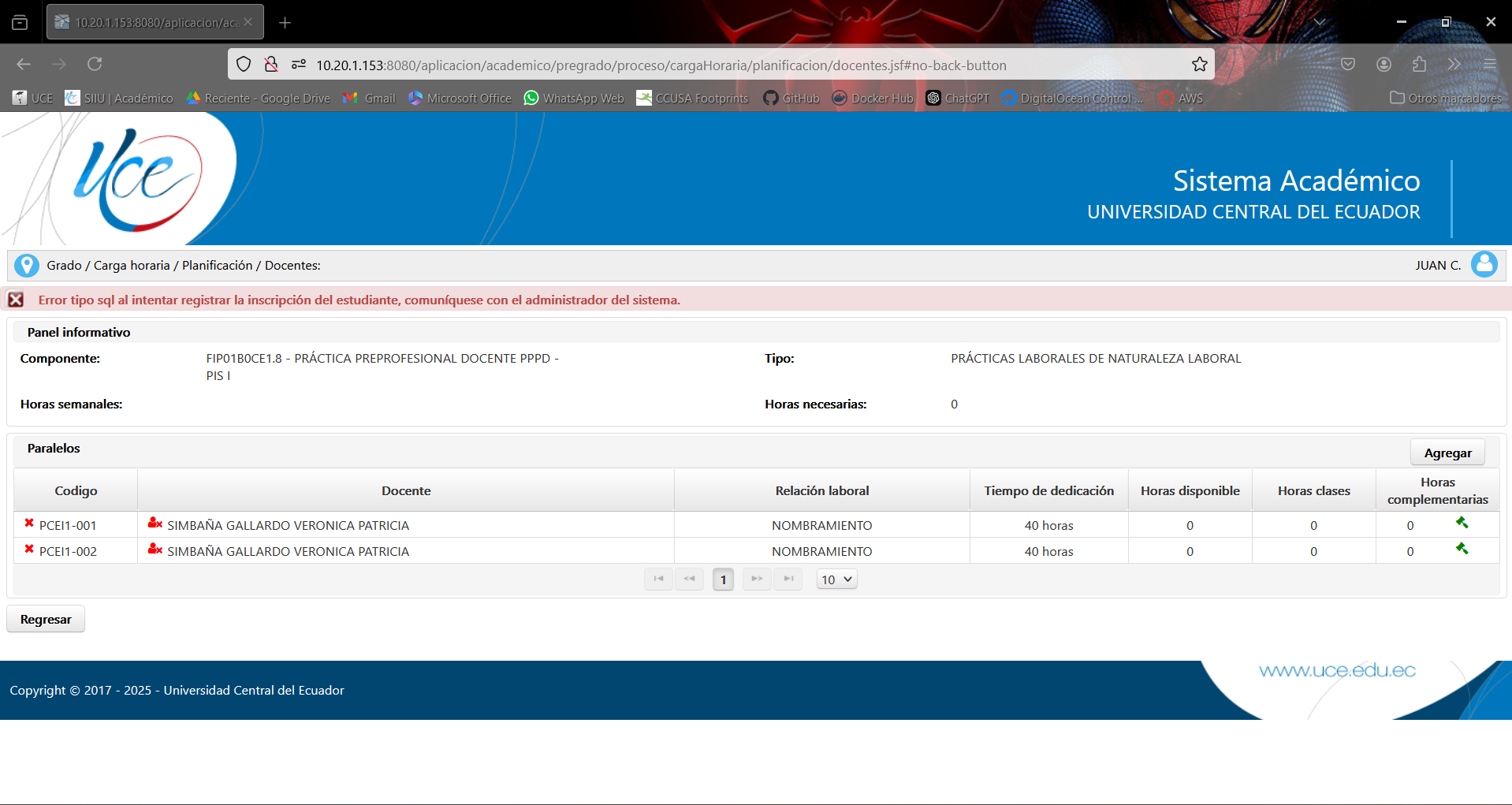Remove docente icon in PCEI1-002 row
The height and width of the screenshot is (805, 1512).
[155, 550]
